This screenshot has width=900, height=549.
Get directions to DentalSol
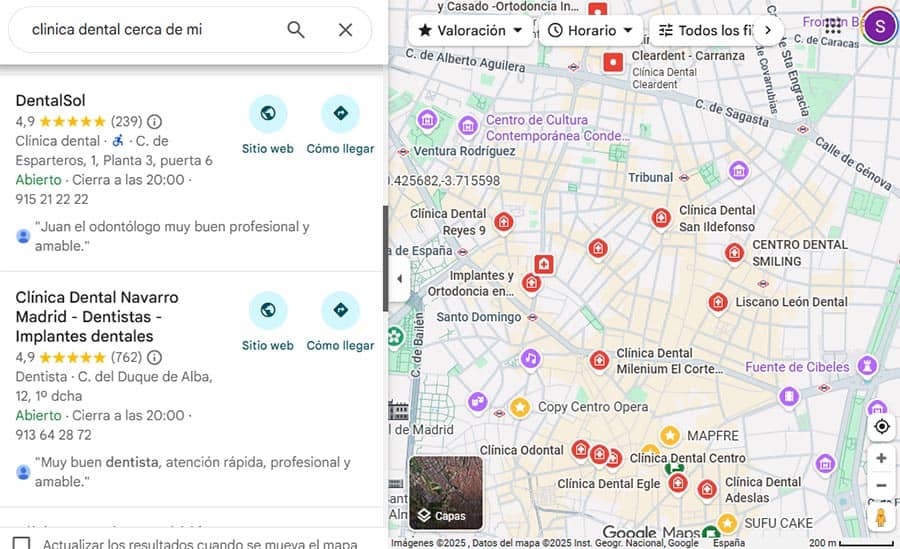[340, 114]
